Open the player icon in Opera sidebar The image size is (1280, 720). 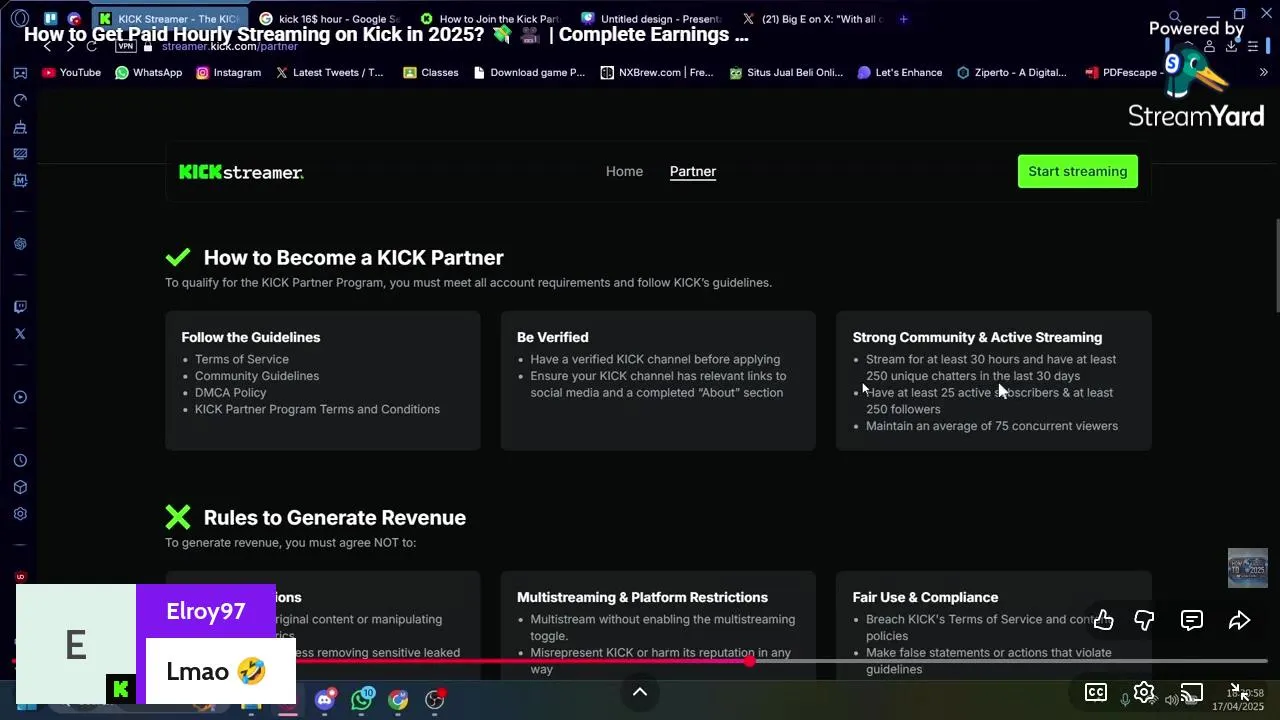pyautogui.click(x=20, y=397)
